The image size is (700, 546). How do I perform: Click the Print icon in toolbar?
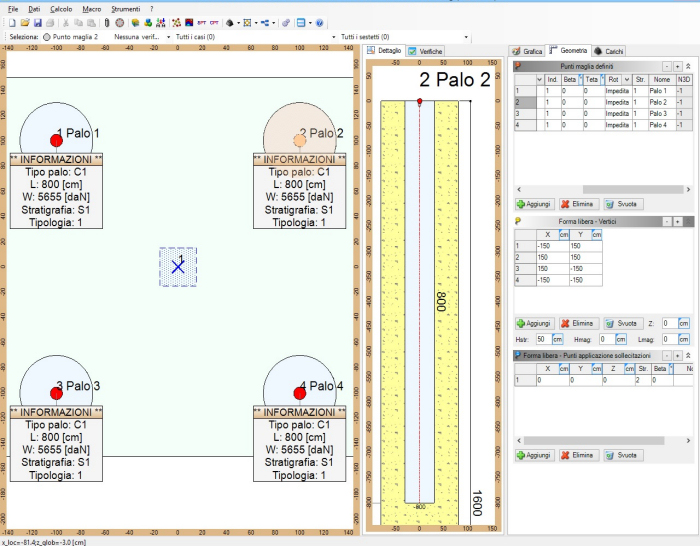(x=51, y=22)
